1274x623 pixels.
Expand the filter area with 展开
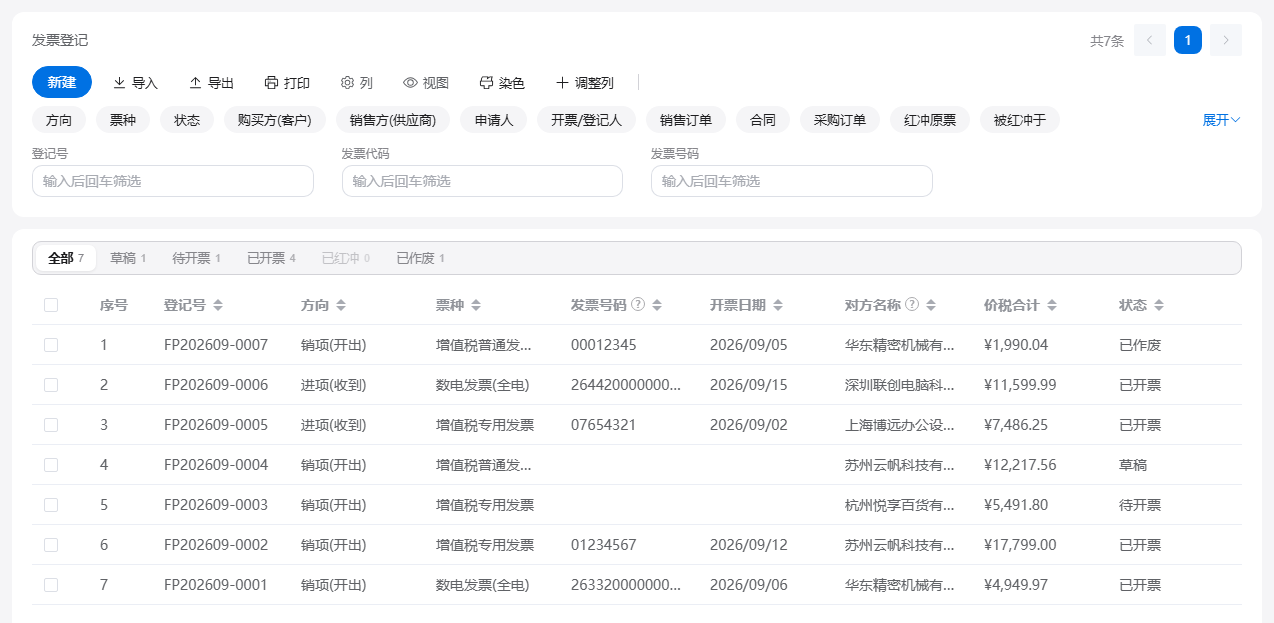click(x=1221, y=120)
